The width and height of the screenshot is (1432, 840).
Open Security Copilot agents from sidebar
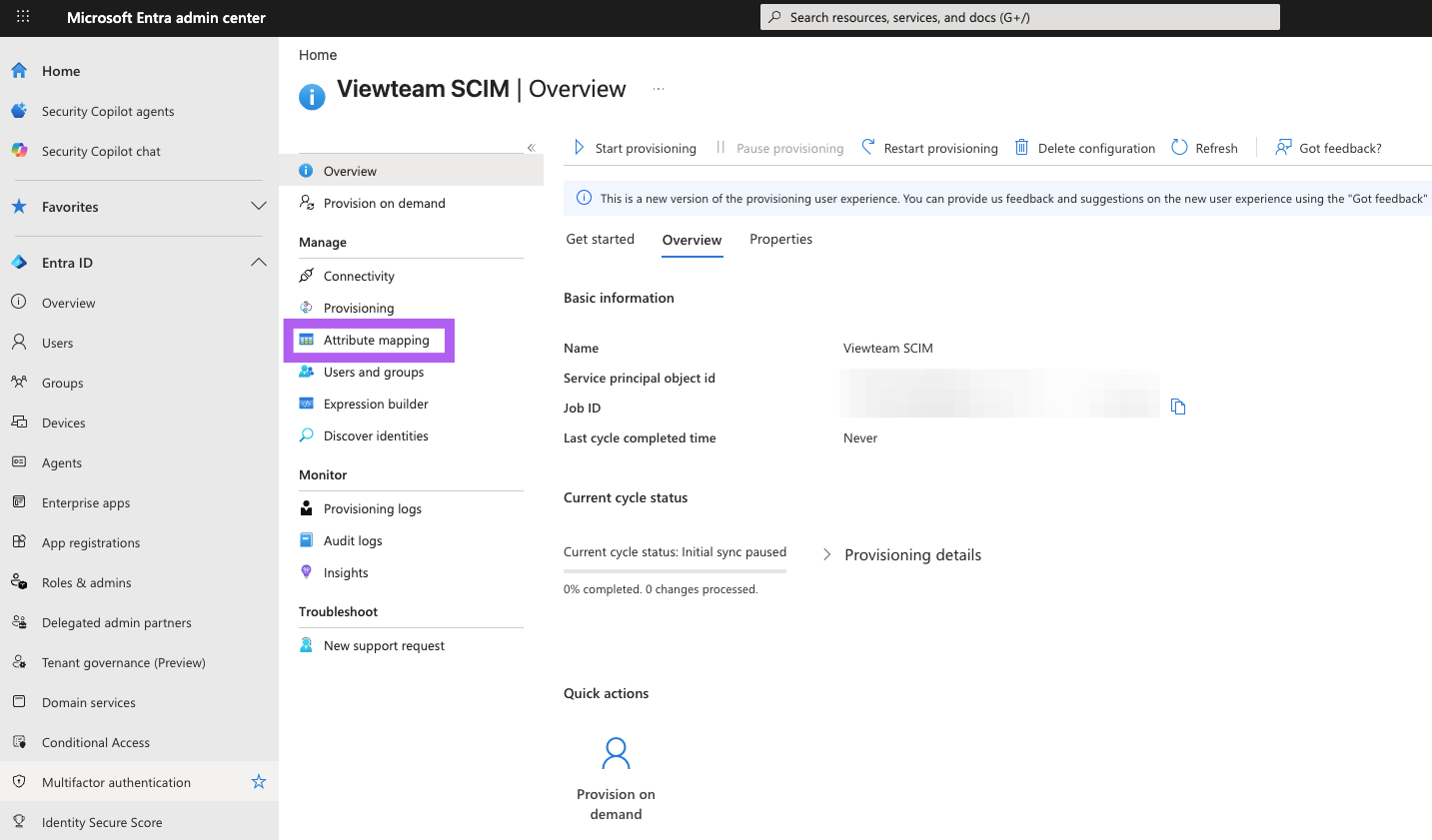tap(108, 111)
